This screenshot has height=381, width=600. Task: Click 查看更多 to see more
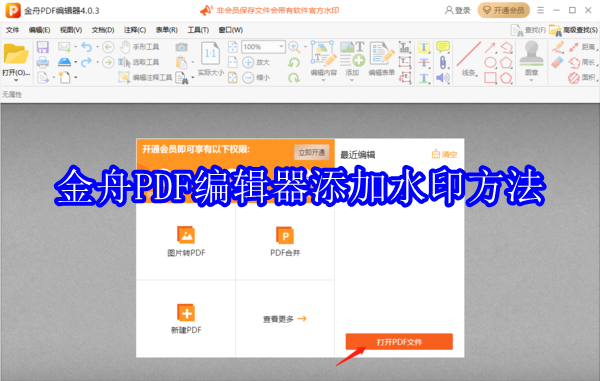coord(285,319)
